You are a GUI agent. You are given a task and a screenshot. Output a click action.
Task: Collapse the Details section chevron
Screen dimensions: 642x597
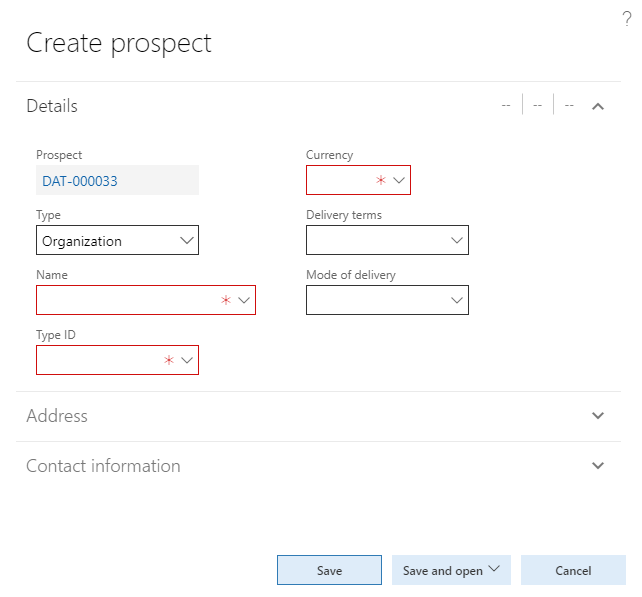point(598,106)
